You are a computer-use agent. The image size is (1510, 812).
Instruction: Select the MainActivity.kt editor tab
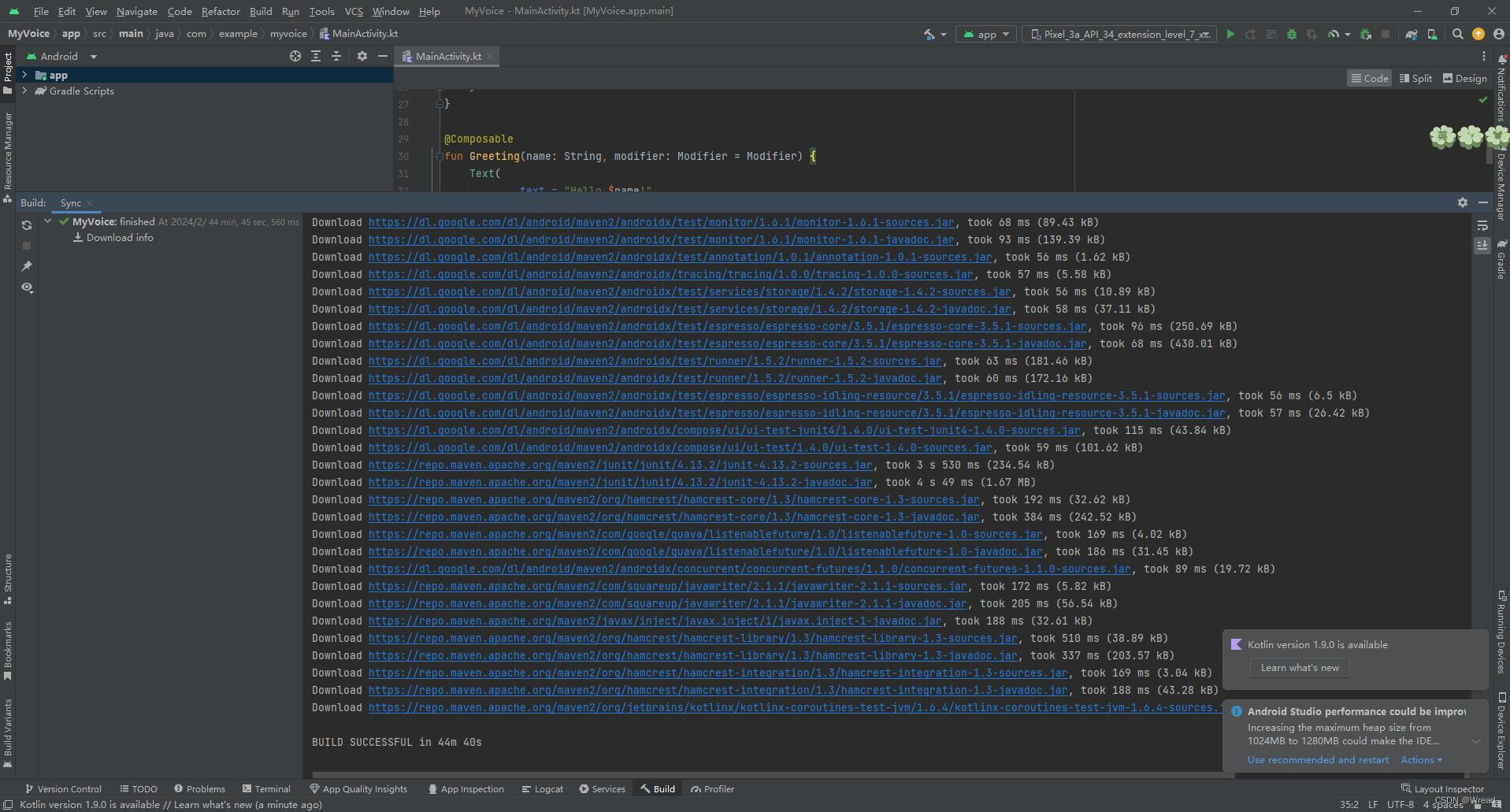447,56
